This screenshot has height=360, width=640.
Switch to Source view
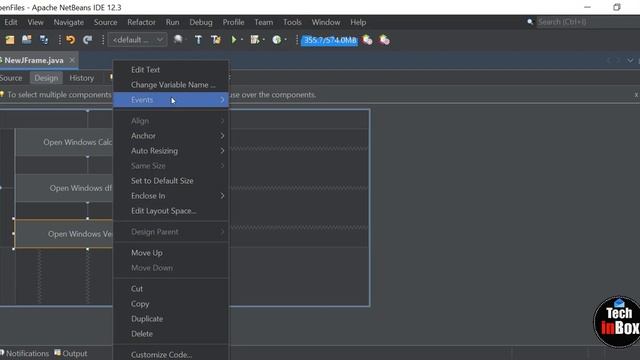click(x=11, y=78)
